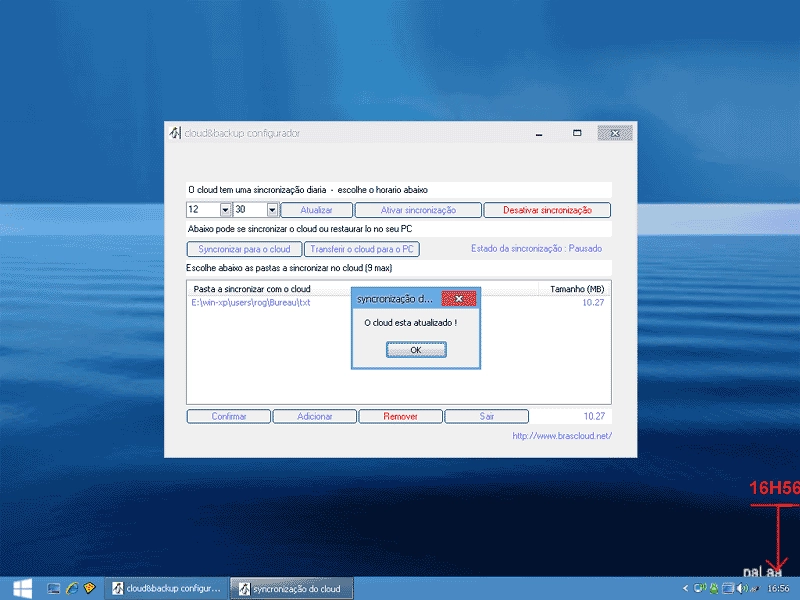Maximize the cloud&backup configurador window
The width and height of the screenshot is (800, 600).
pos(577,133)
